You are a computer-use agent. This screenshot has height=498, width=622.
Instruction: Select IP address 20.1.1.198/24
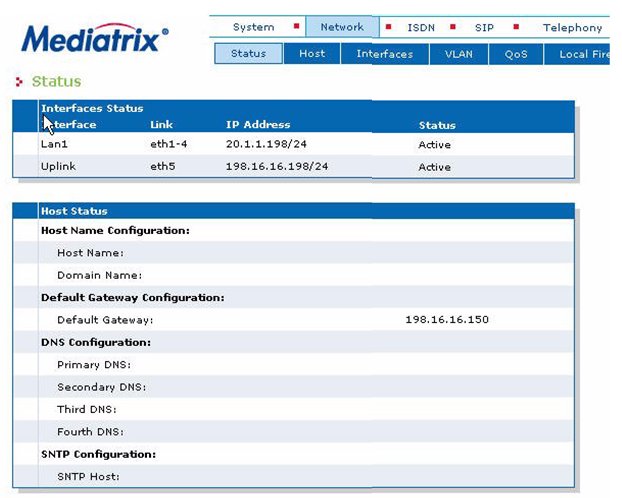(x=266, y=144)
